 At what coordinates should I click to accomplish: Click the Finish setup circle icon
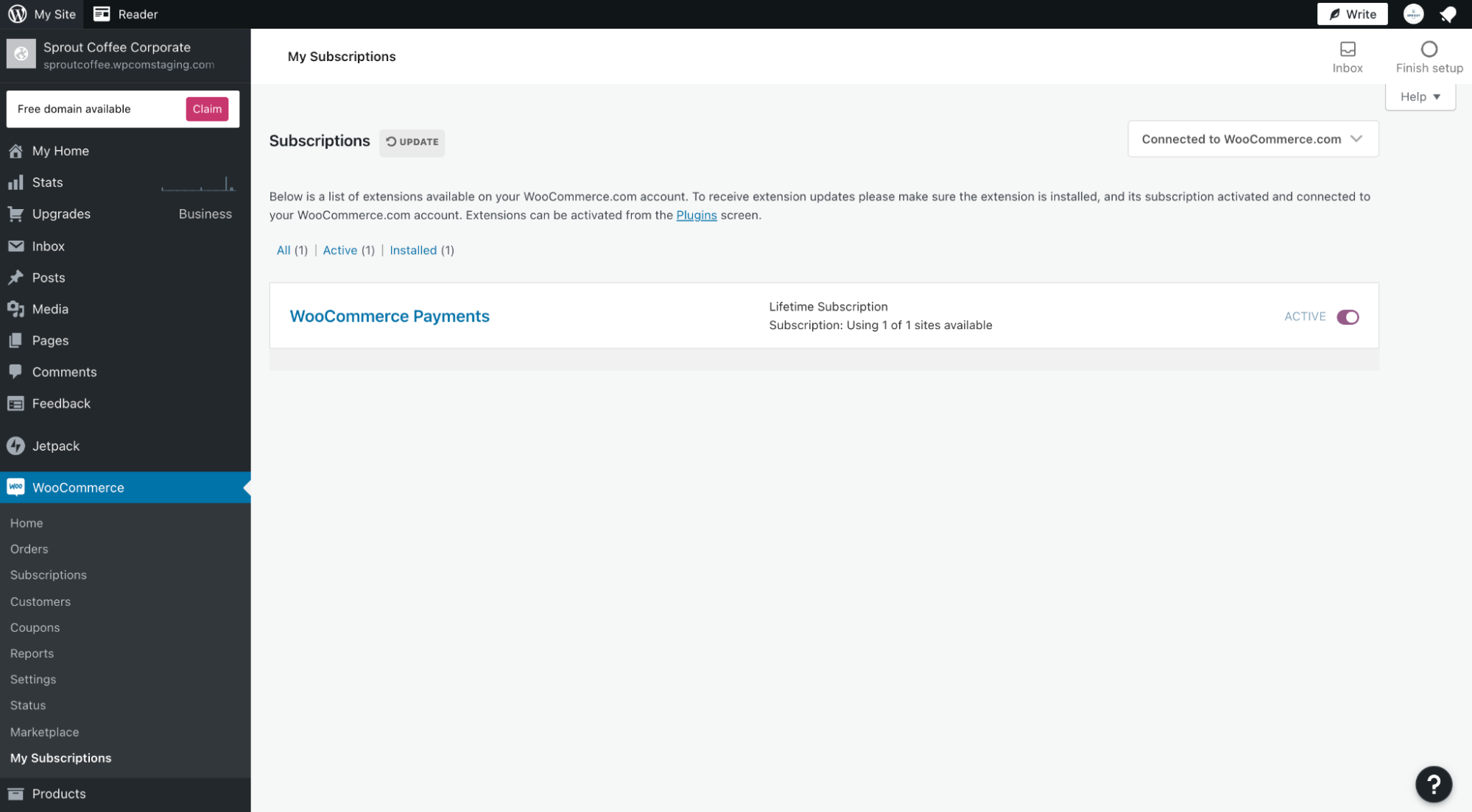[1429, 49]
